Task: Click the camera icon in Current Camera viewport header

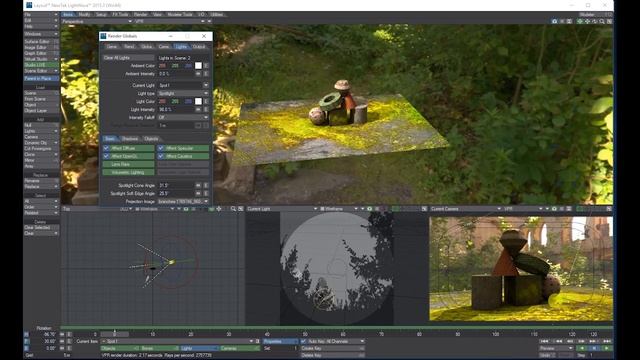Action: pyautogui.click(x=554, y=209)
